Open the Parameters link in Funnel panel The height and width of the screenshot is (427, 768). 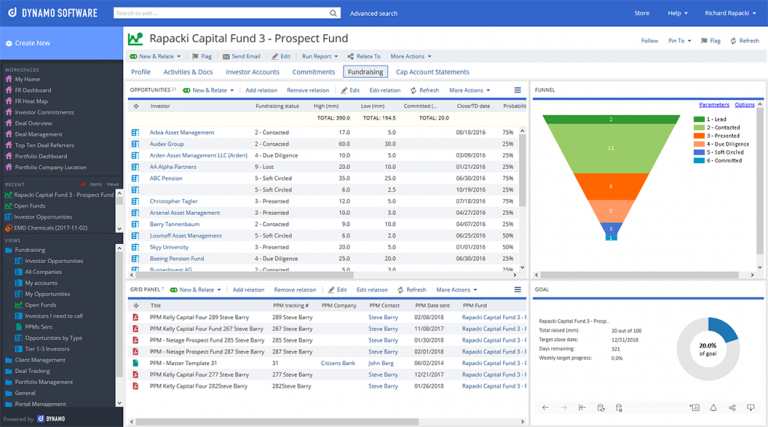pyautogui.click(x=714, y=105)
